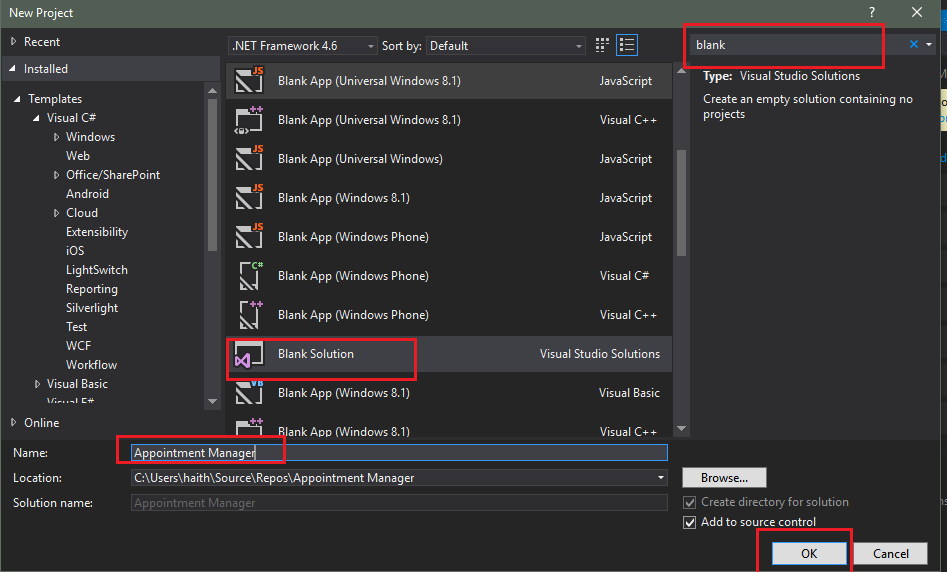Collapse the Templates tree node
The image size is (947, 572).
pyautogui.click(x=18, y=98)
